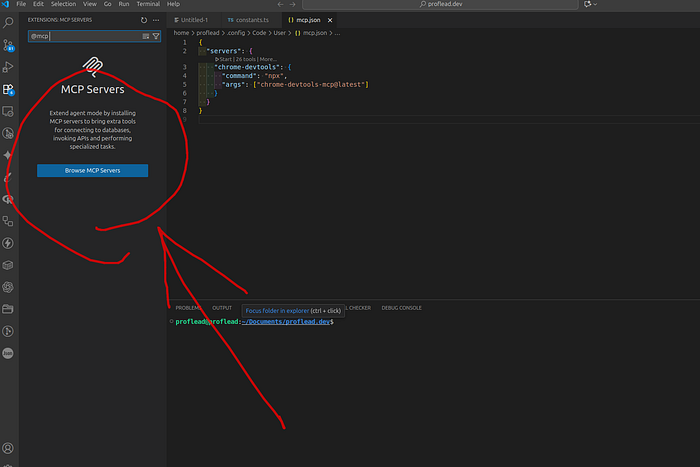
Task: Clear the extensions search results icon
Action: coord(146,36)
